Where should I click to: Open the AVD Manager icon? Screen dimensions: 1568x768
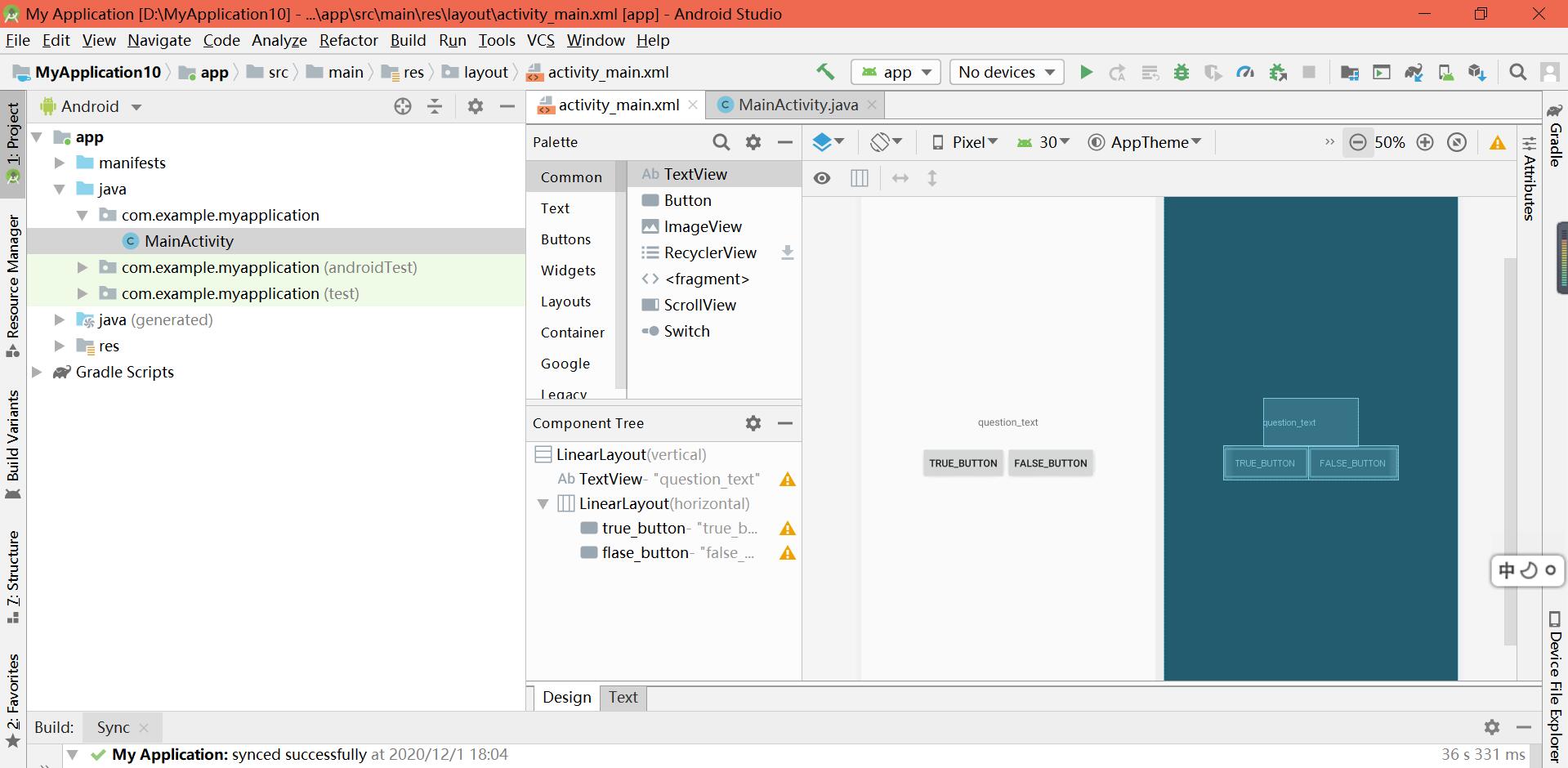click(x=1445, y=72)
